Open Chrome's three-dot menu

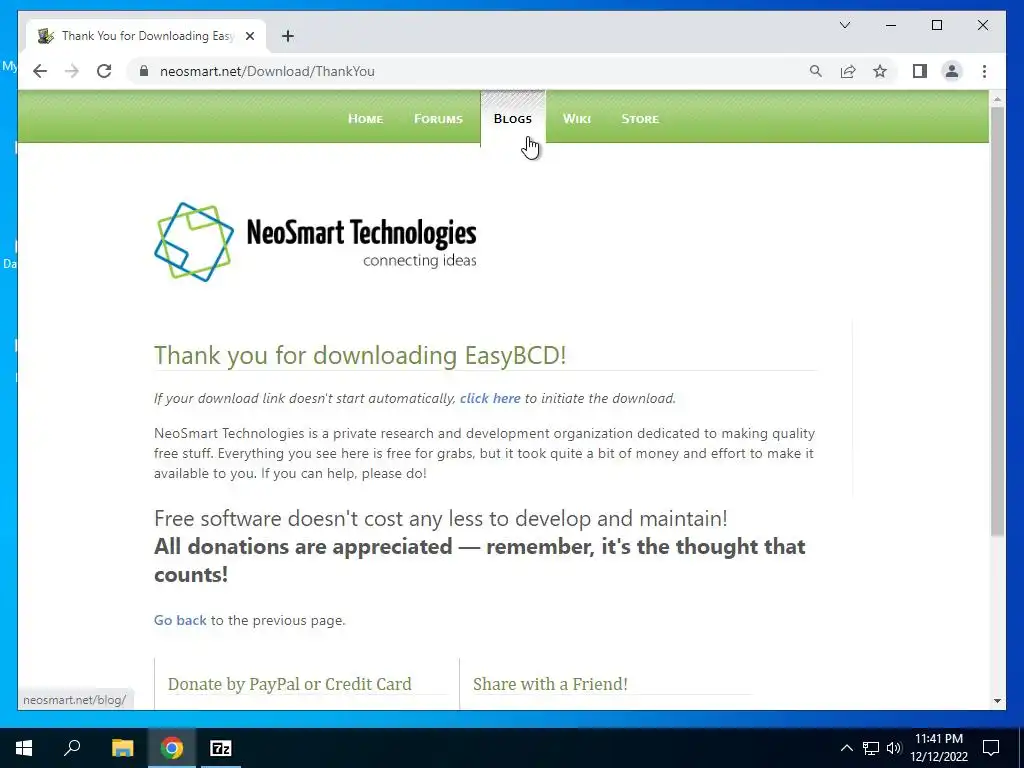coord(984,71)
